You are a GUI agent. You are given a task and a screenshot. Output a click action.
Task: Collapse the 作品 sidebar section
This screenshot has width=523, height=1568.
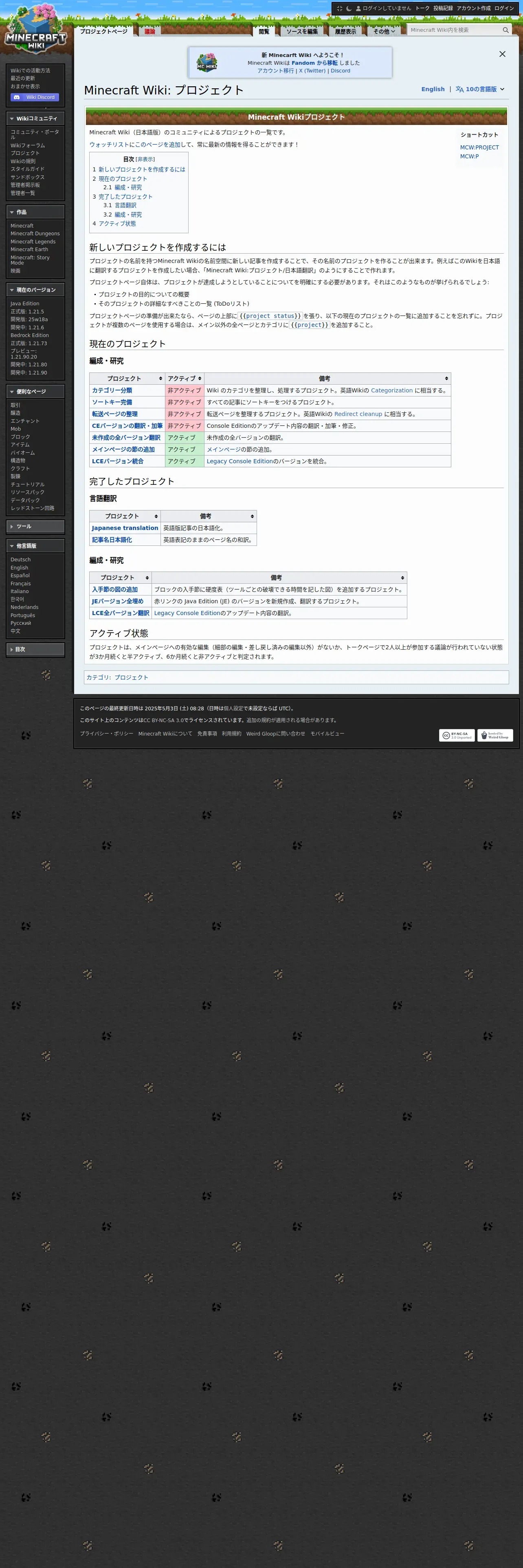click(35, 212)
